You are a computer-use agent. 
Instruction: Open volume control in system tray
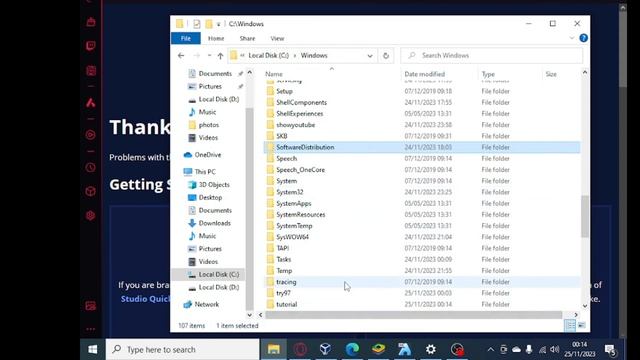554,349
